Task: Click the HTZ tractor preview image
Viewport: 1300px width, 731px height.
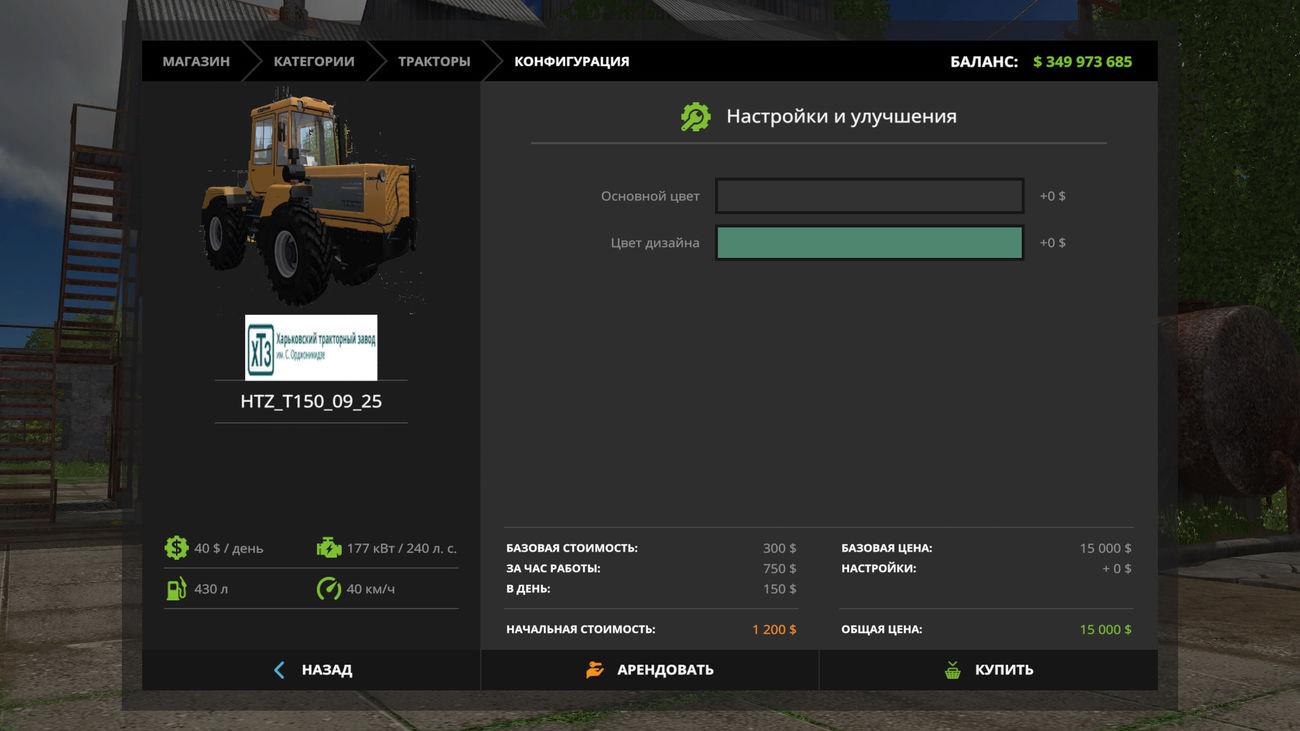Action: pyautogui.click(x=310, y=196)
